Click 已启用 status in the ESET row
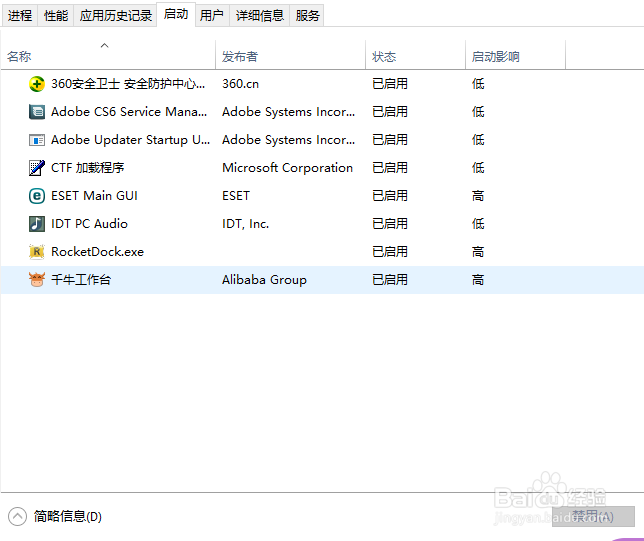Image resolution: width=644 pixels, height=541 pixels. [x=390, y=196]
